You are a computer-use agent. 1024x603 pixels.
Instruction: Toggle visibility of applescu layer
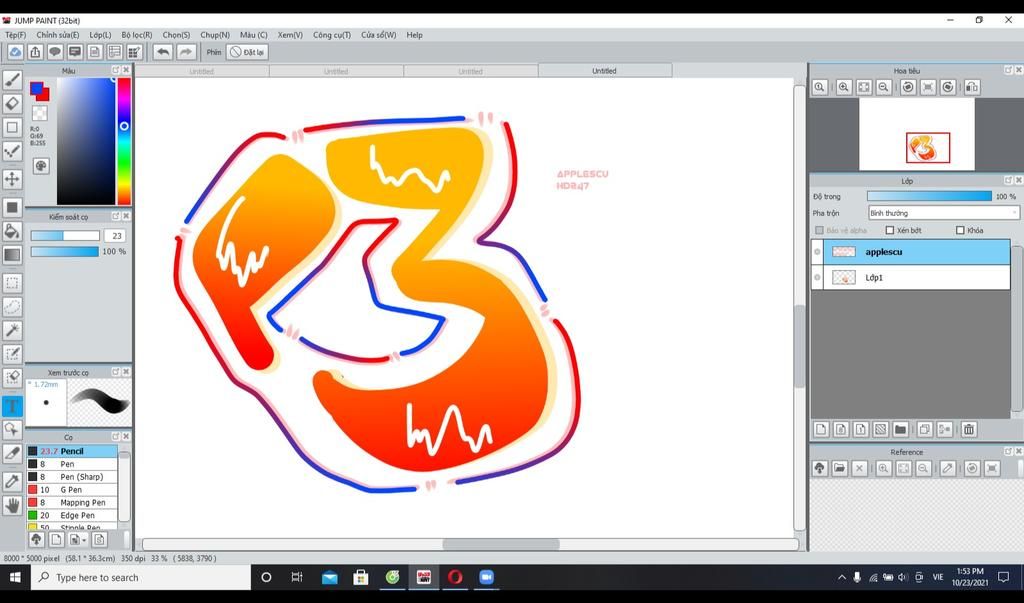817,252
